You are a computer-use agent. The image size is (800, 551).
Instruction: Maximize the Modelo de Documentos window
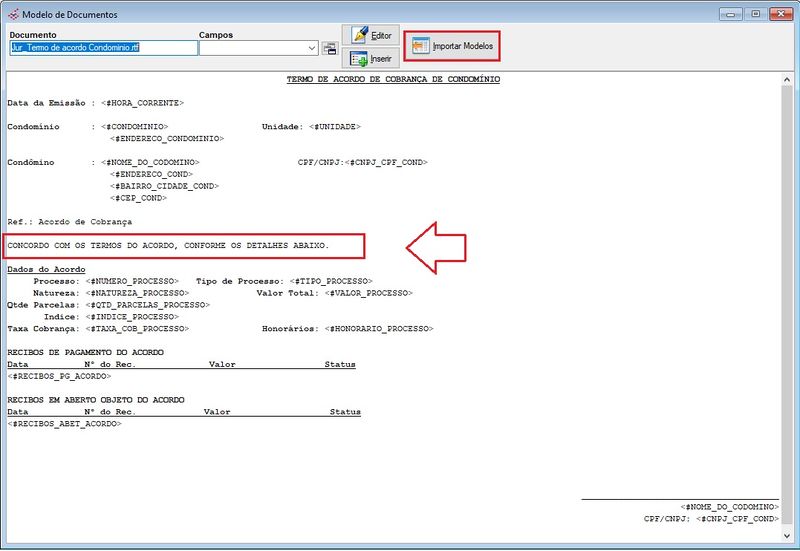tap(755, 14)
